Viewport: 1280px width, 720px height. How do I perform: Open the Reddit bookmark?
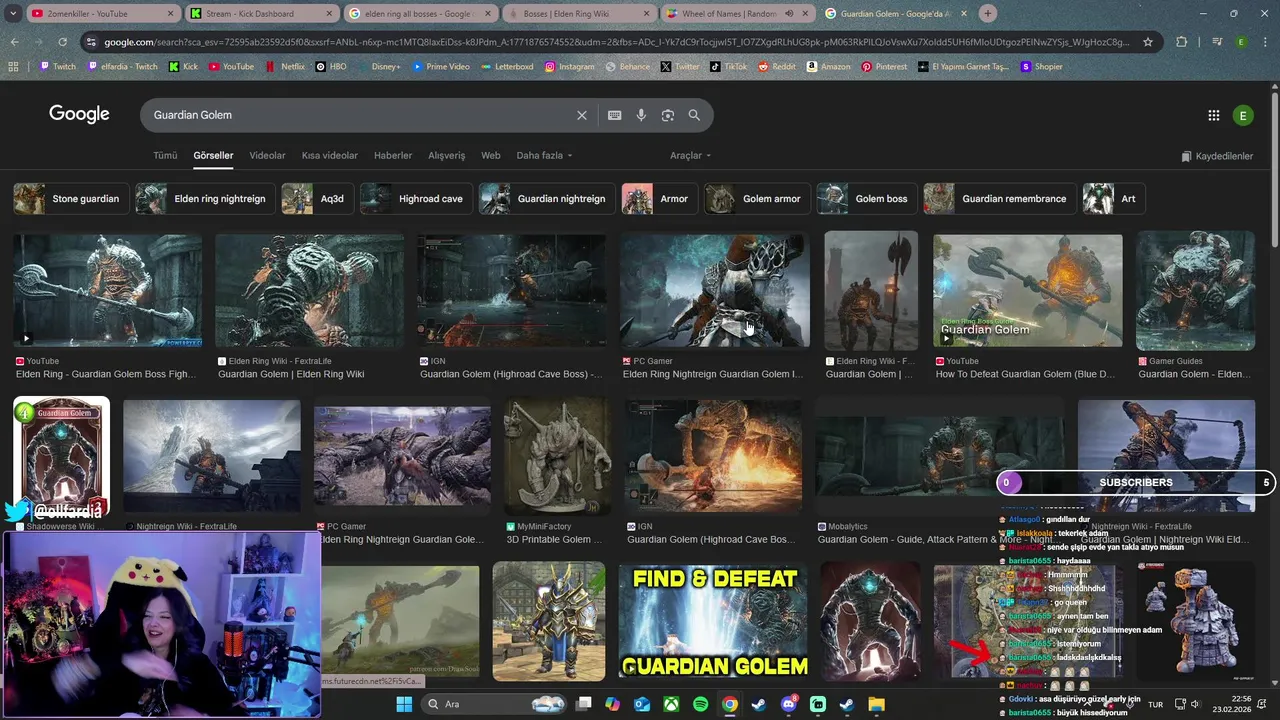pyautogui.click(x=777, y=66)
